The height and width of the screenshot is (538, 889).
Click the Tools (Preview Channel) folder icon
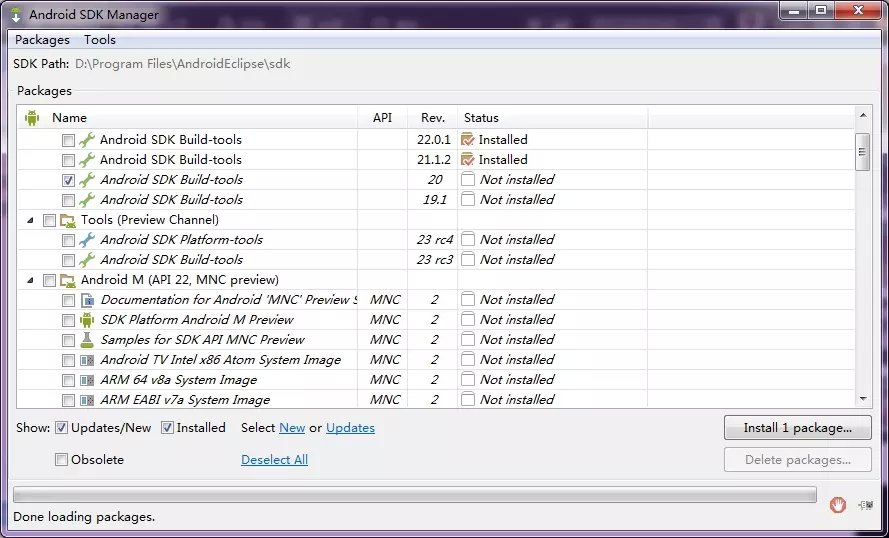68,220
